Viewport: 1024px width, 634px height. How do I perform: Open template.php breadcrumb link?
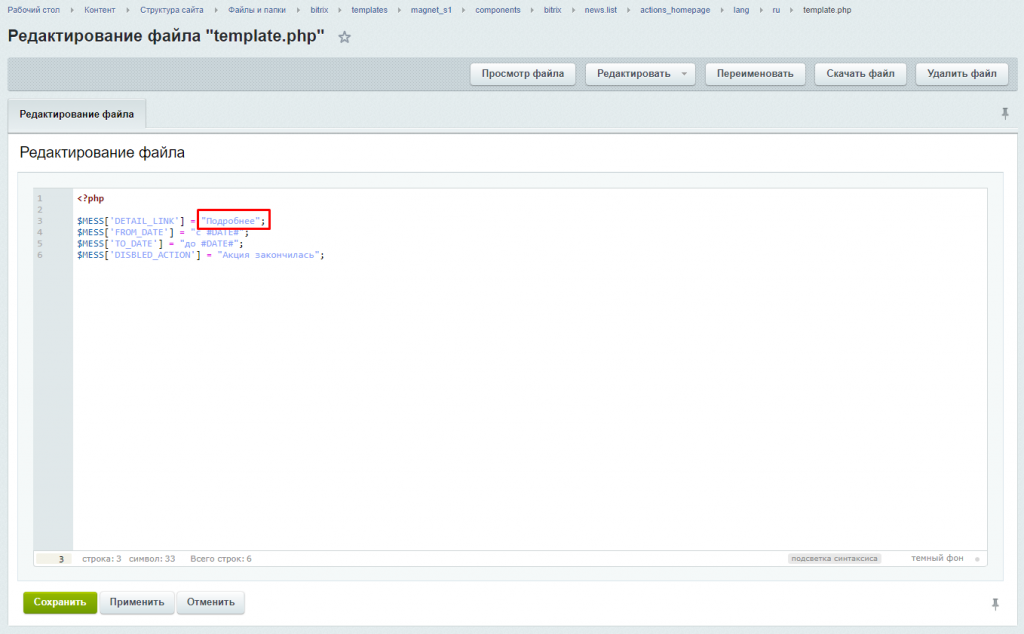click(x=827, y=10)
